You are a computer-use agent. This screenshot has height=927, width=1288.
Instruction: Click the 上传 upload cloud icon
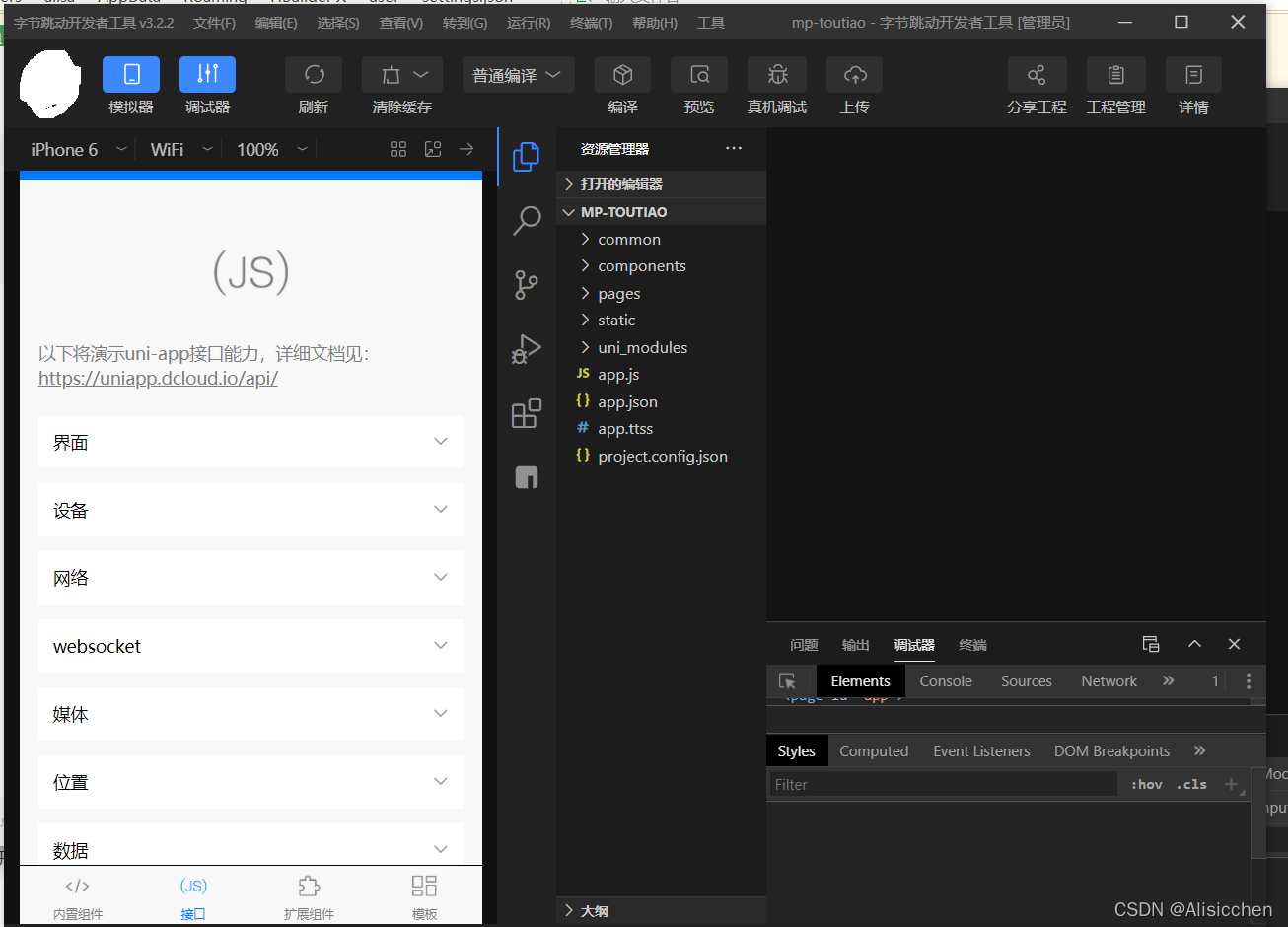click(855, 75)
